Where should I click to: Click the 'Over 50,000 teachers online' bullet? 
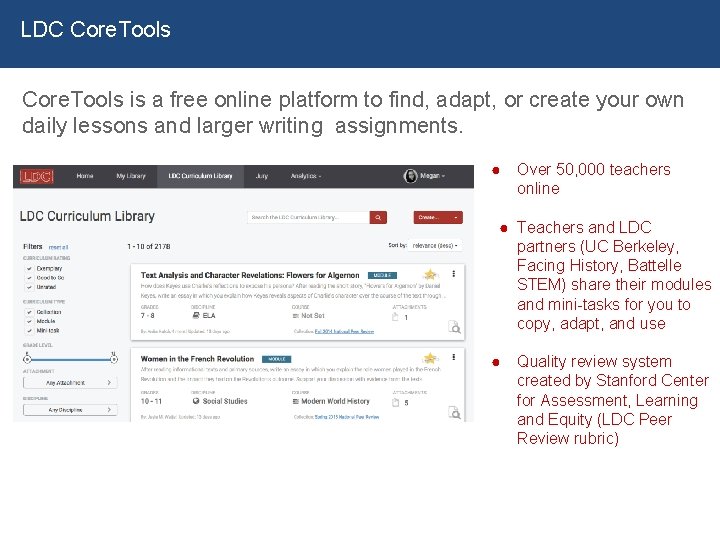(593, 179)
